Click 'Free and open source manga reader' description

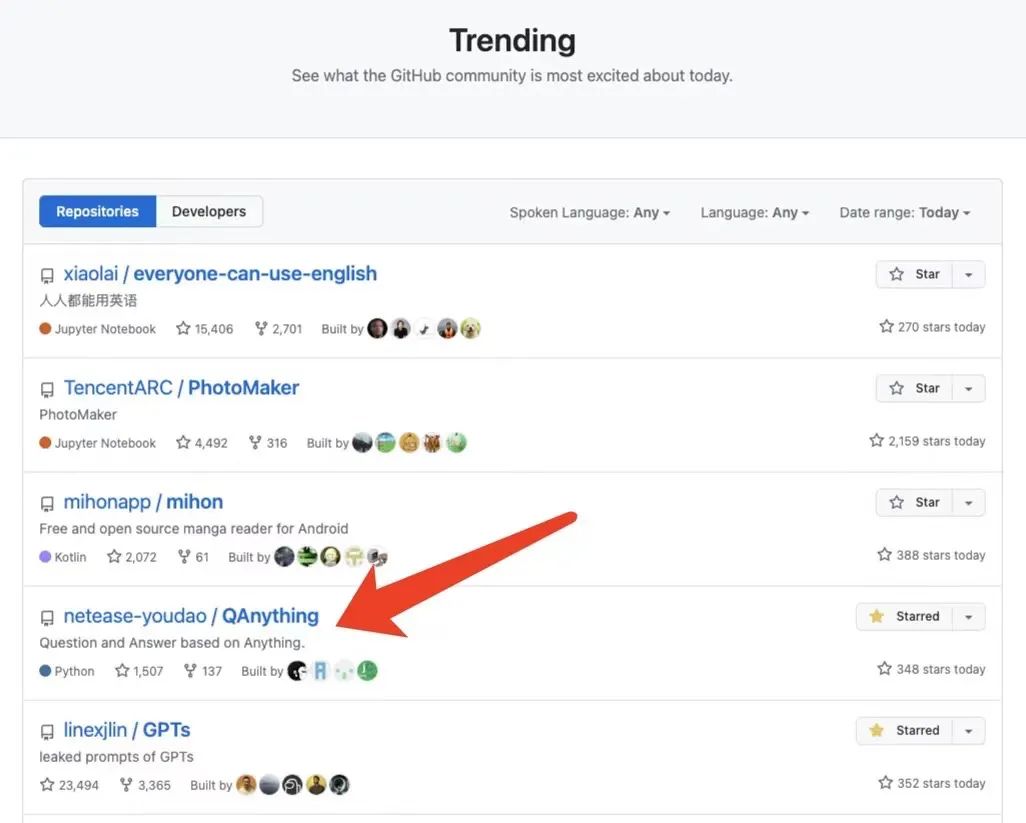pos(194,528)
